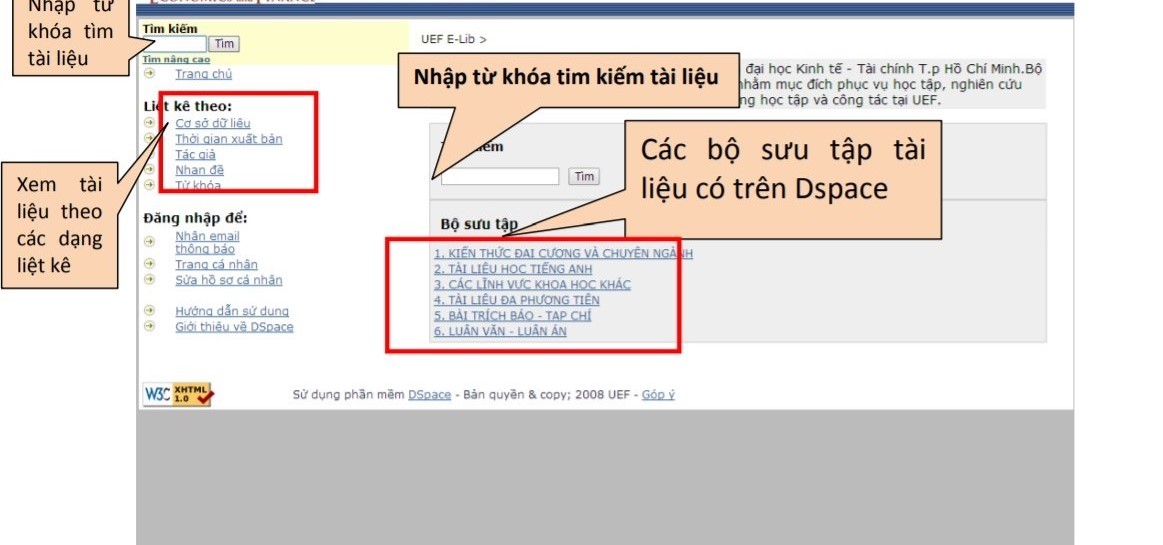
Task: Browse by Nhan đề in the sidebar
Action: point(198,170)
